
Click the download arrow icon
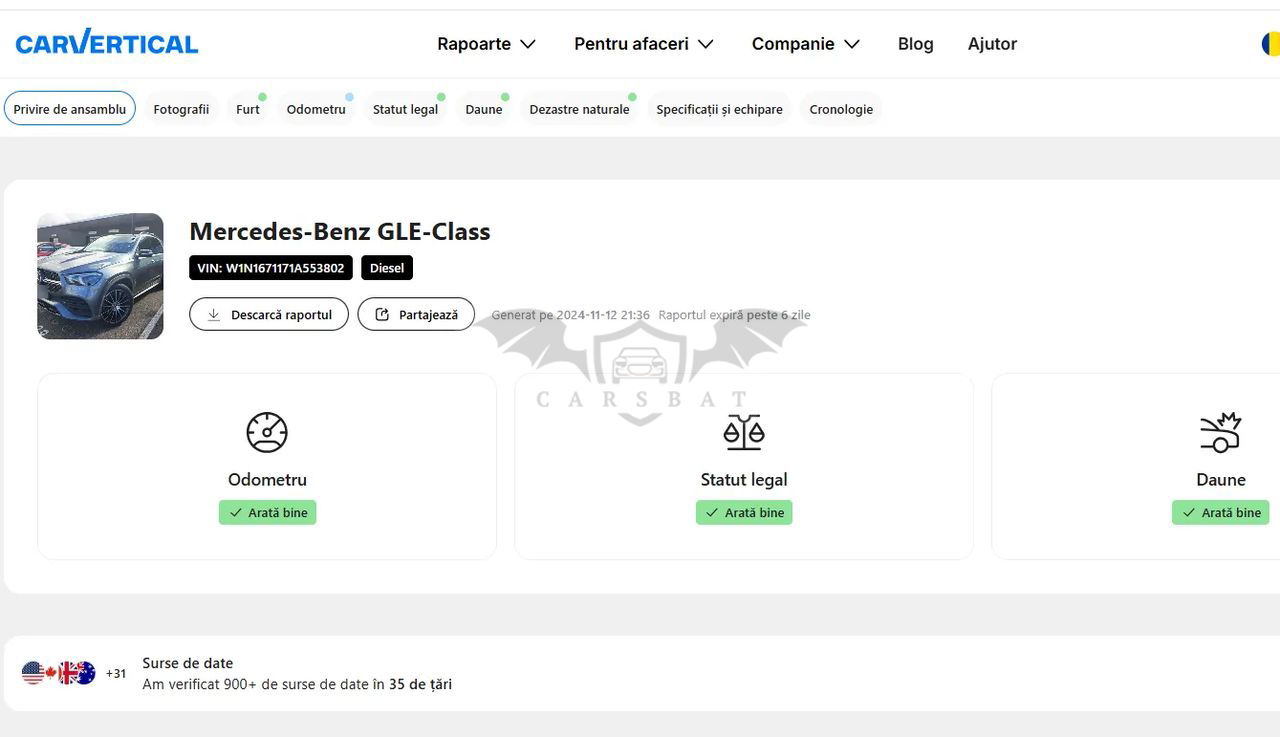214,314
